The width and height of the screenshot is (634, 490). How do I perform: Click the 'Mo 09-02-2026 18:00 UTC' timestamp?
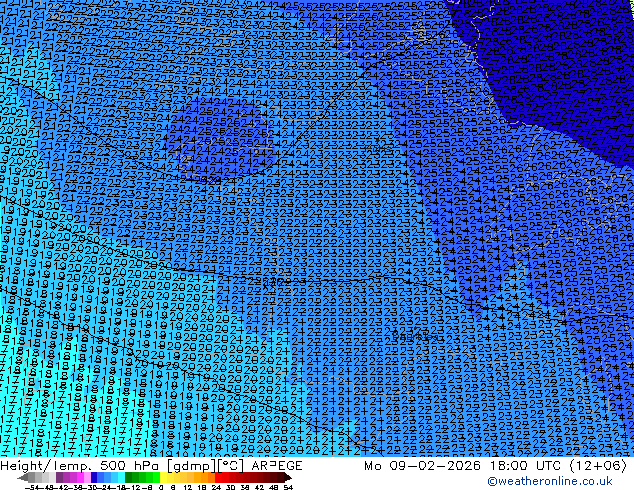[x=465, y=466]
